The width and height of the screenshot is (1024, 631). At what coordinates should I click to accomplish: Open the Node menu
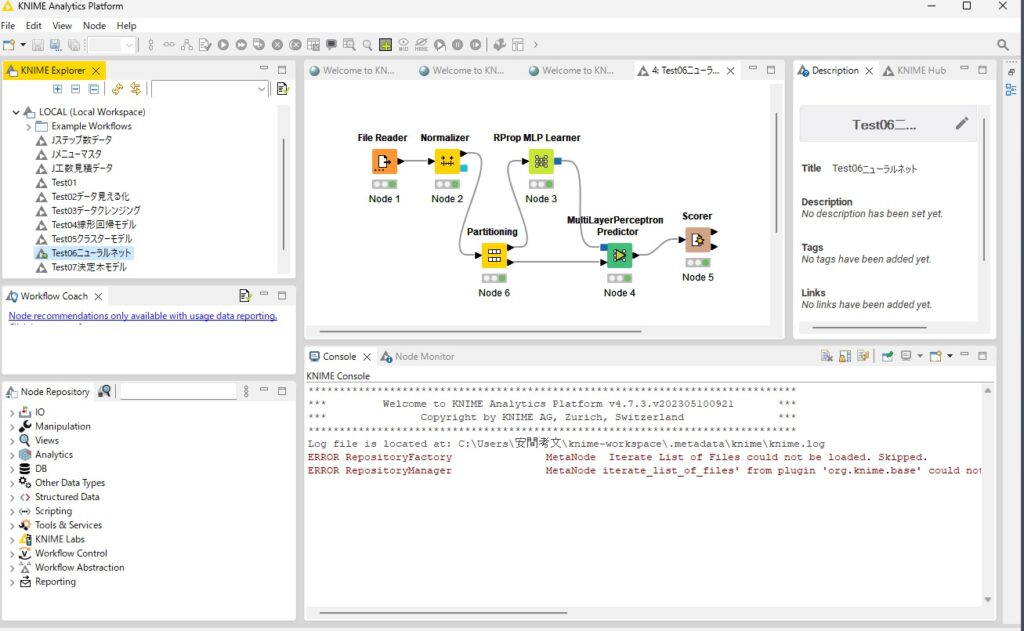pyautogui.click(x=94, y=25)
